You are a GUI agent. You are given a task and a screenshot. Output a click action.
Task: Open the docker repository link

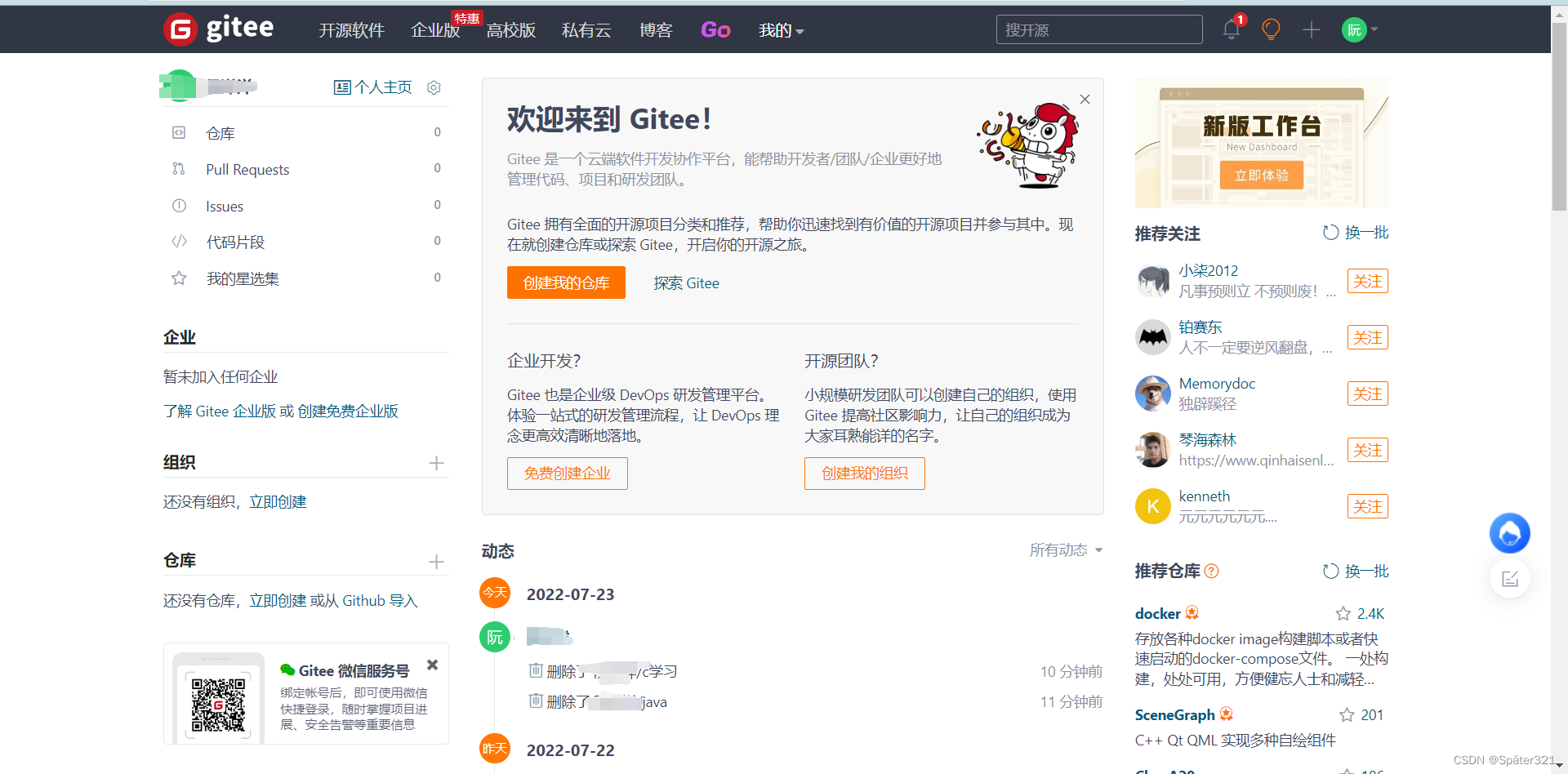1158,613
